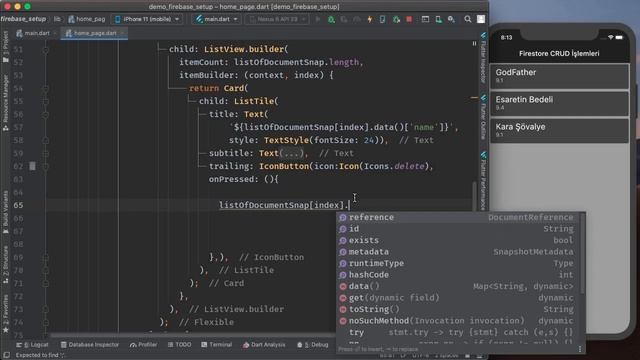Click the attach debugger to process icon
Viewport: 640px width, 360px height.
point(396,19)
